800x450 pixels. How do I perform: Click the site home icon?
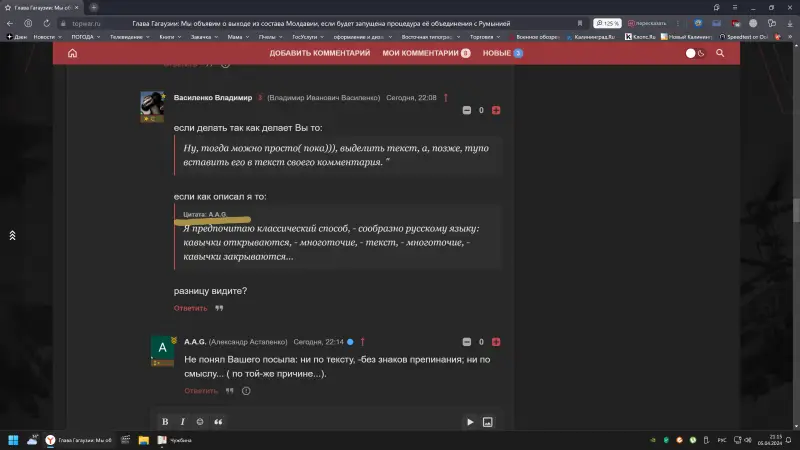tap(72, 53)
